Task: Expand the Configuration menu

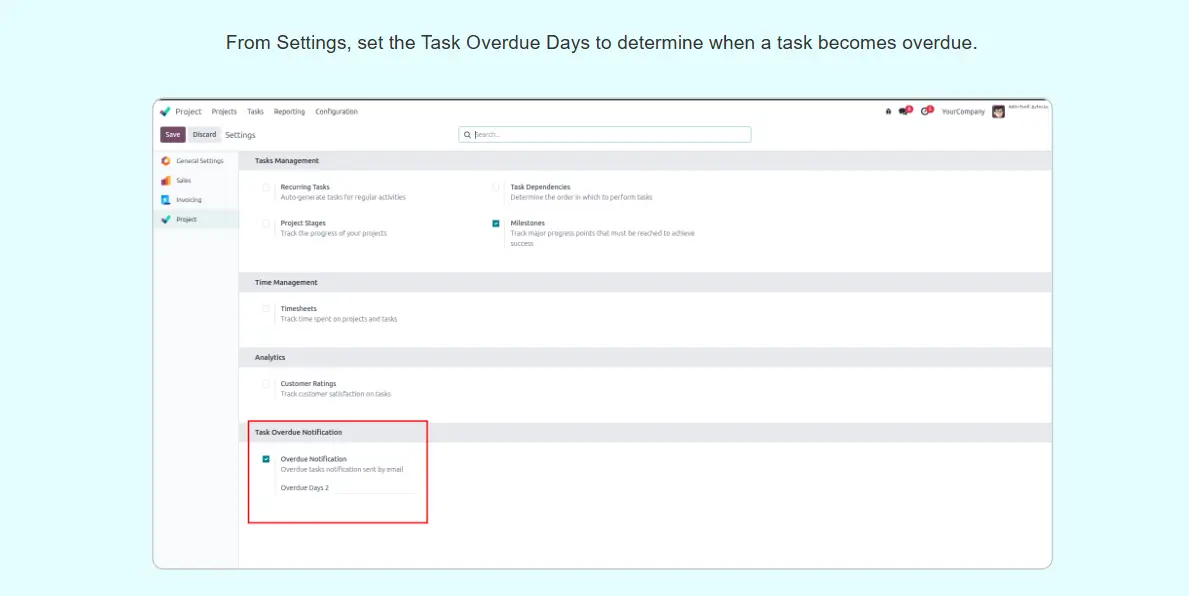Action: tap(336, 112)
